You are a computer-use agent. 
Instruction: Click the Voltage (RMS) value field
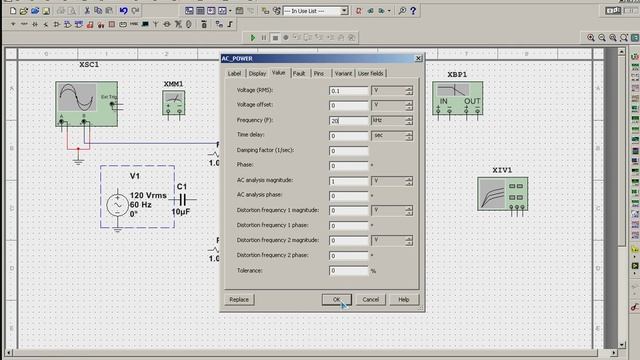(x=349, y=91)
